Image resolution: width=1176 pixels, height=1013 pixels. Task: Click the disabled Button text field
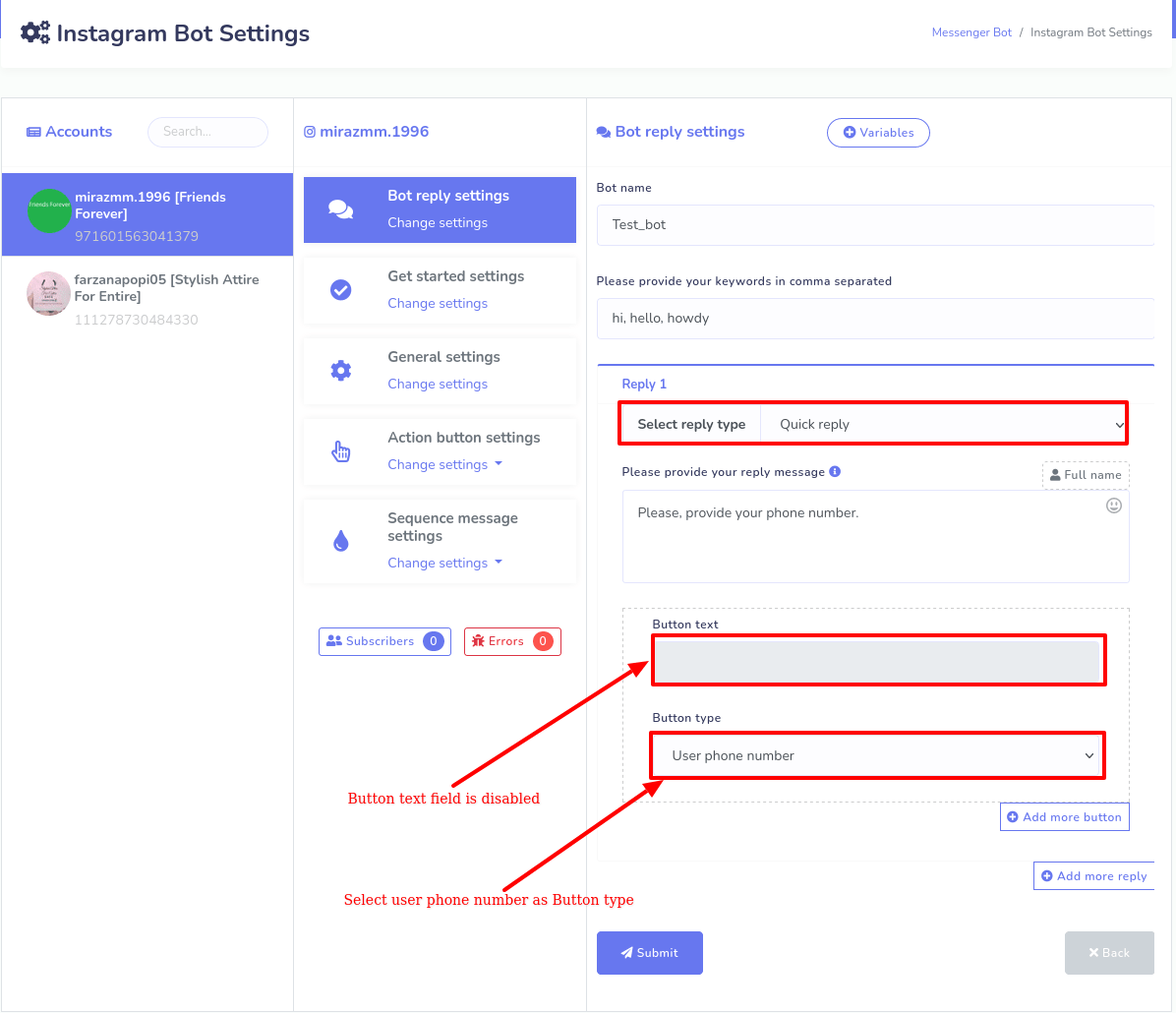tap(876, 660)
